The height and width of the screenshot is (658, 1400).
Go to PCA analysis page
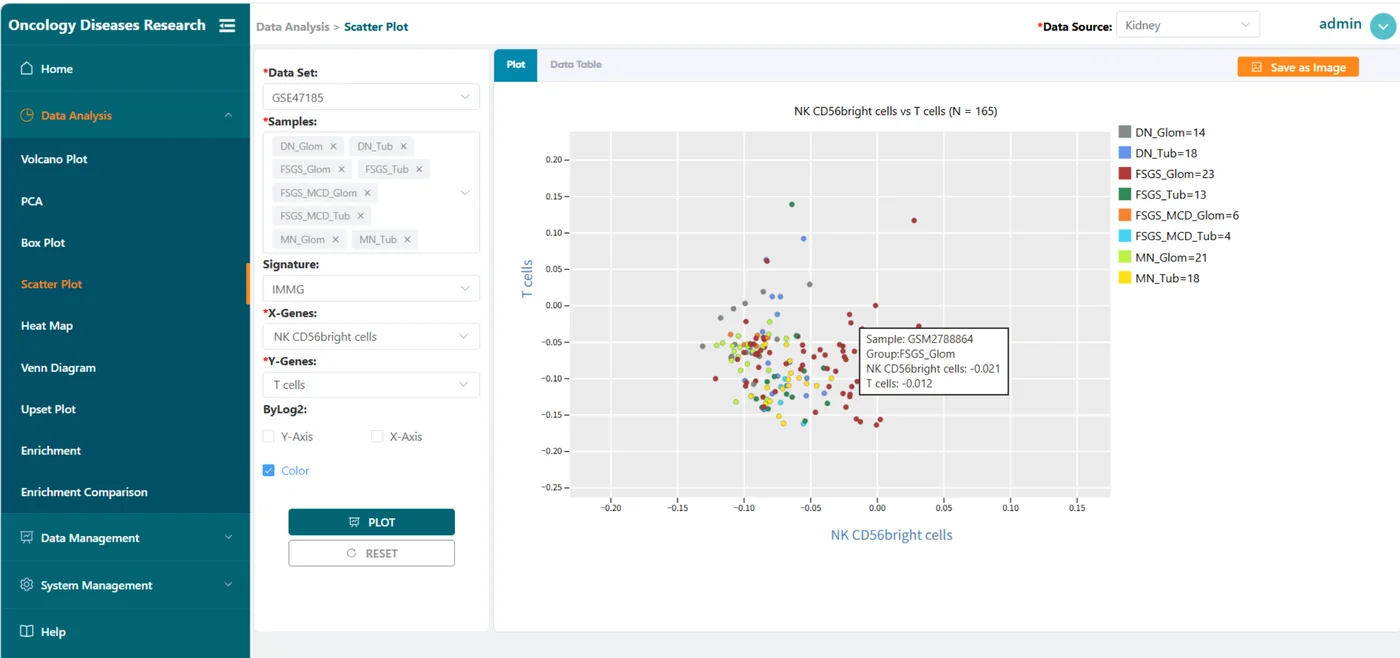pos(32,201)
